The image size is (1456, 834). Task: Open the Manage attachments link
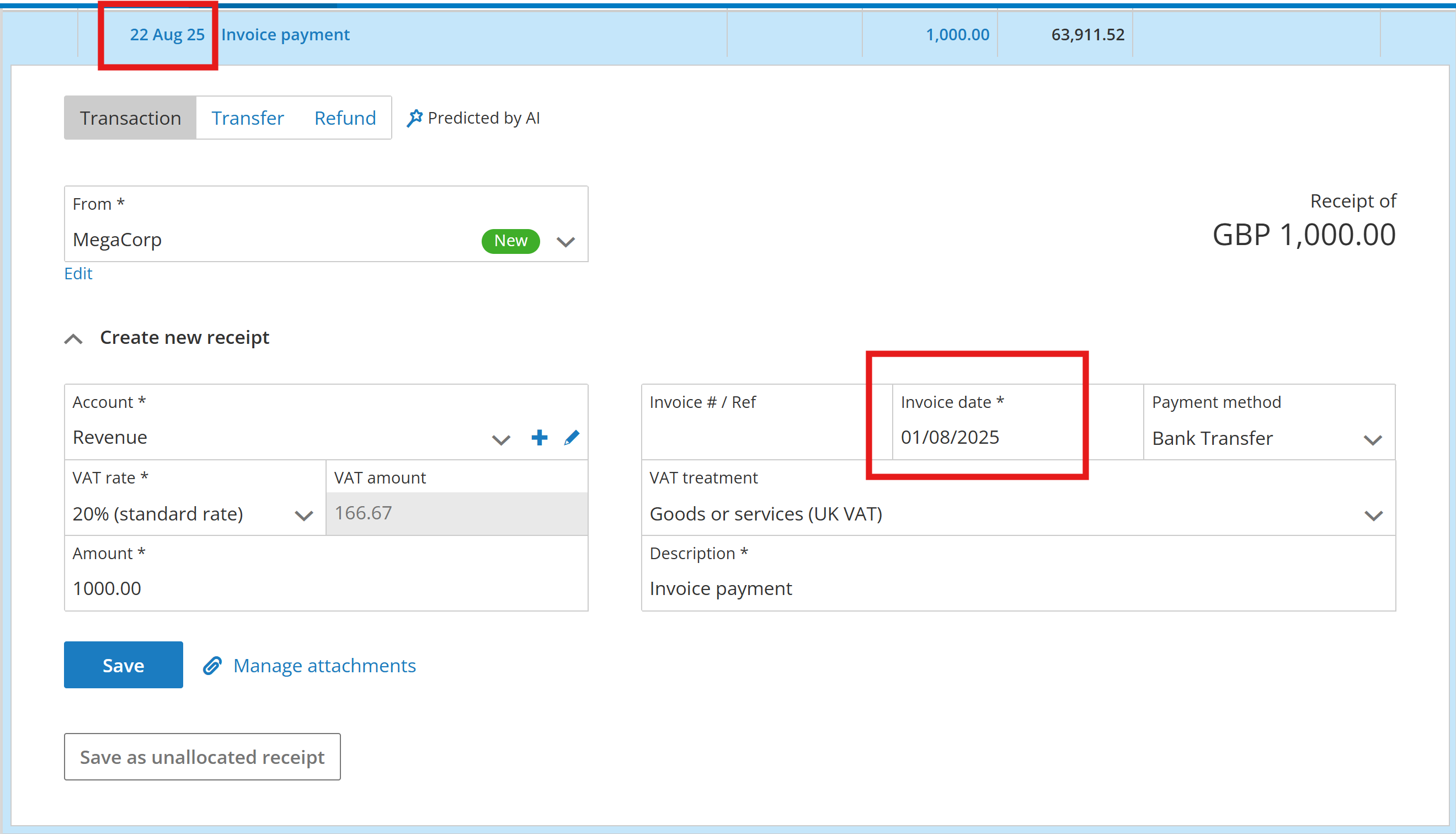(x=324, y=666)
